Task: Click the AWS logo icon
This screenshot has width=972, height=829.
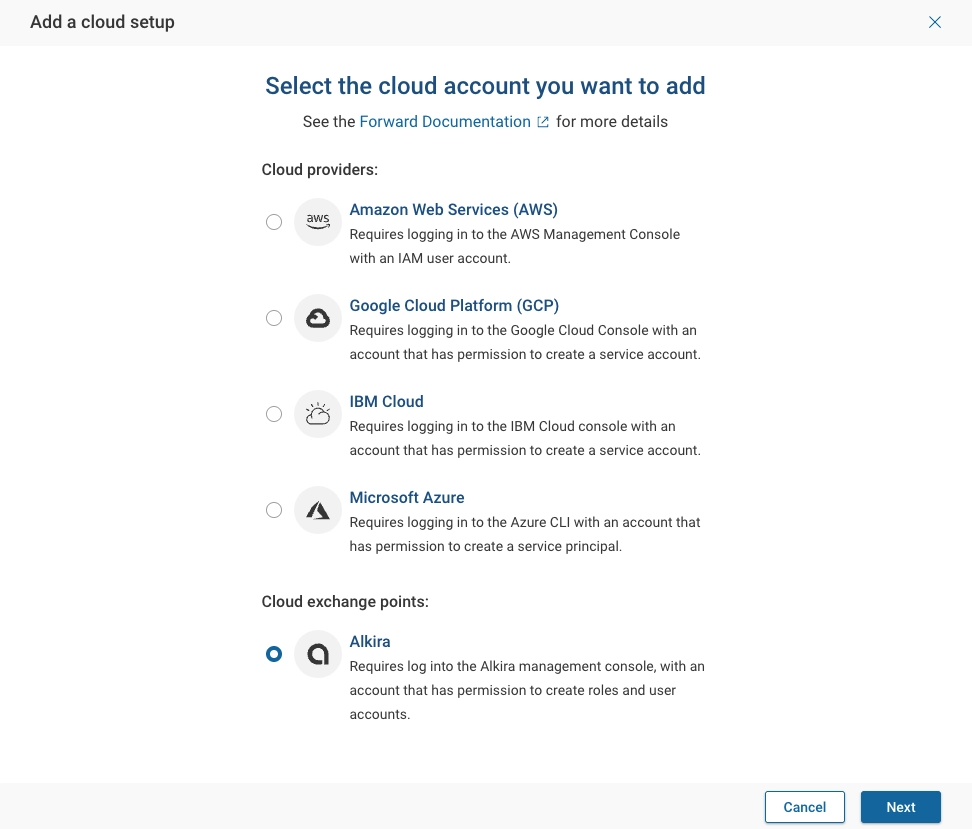Action: click(317, 222)
